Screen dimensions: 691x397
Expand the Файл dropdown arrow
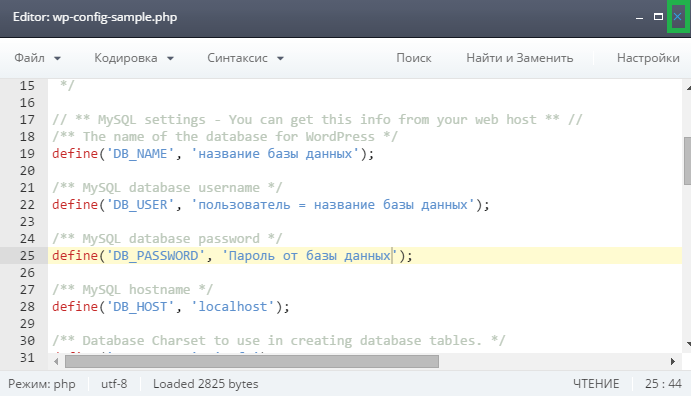(x=57, y=58)
